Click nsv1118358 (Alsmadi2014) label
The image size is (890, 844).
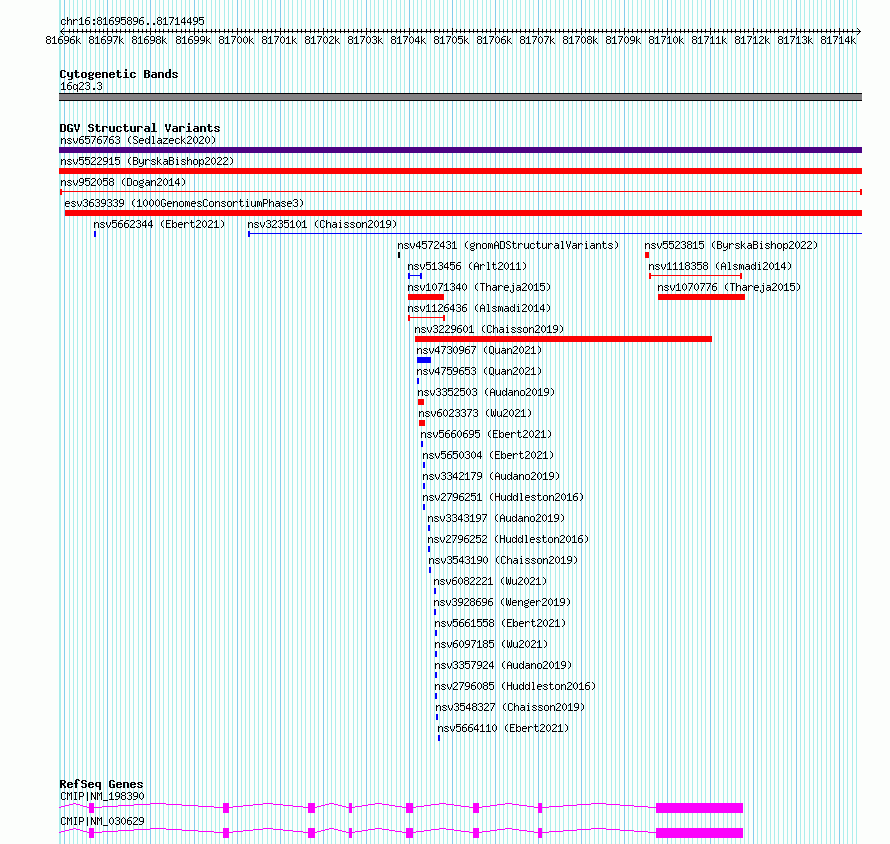tap(720, 266)
